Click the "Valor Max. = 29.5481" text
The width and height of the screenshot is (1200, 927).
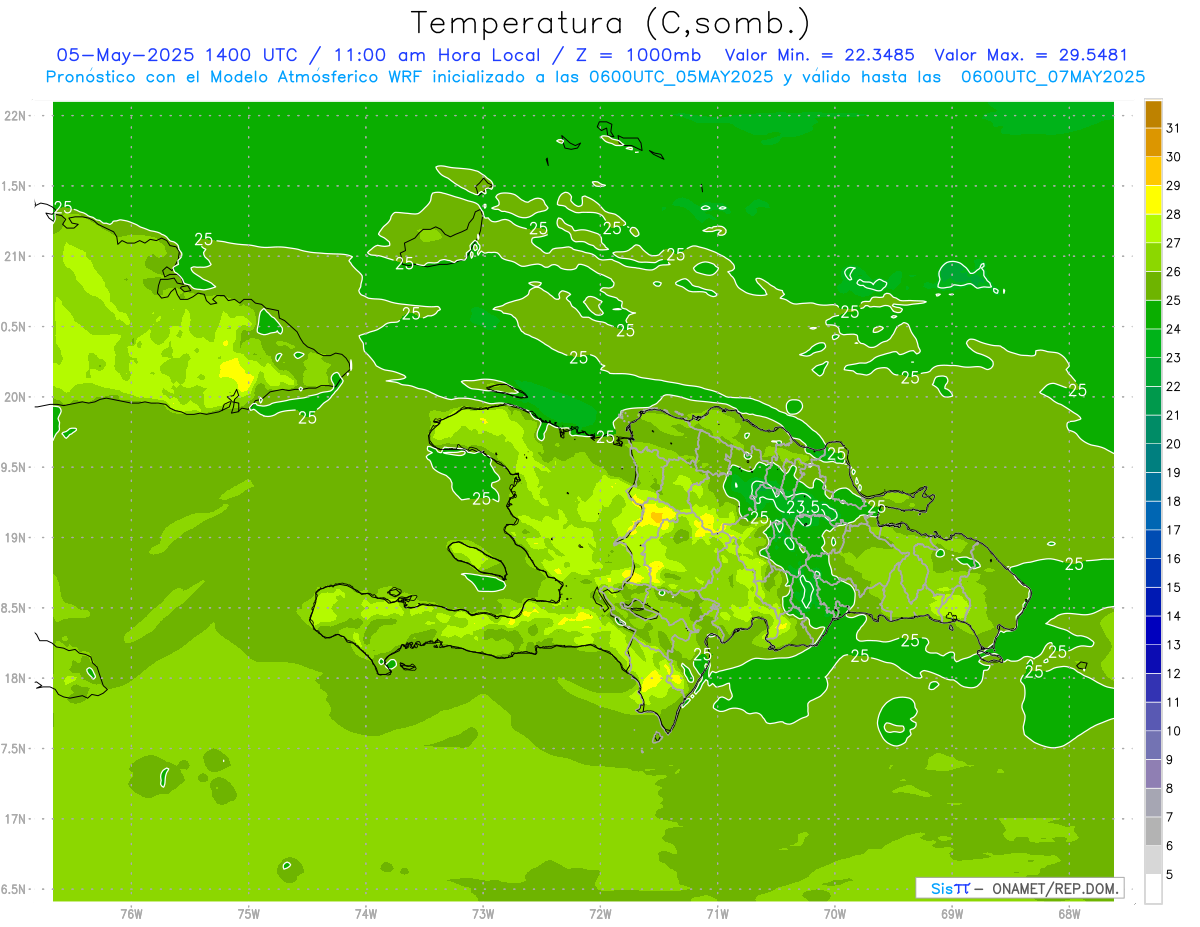tap(1030, 55)
